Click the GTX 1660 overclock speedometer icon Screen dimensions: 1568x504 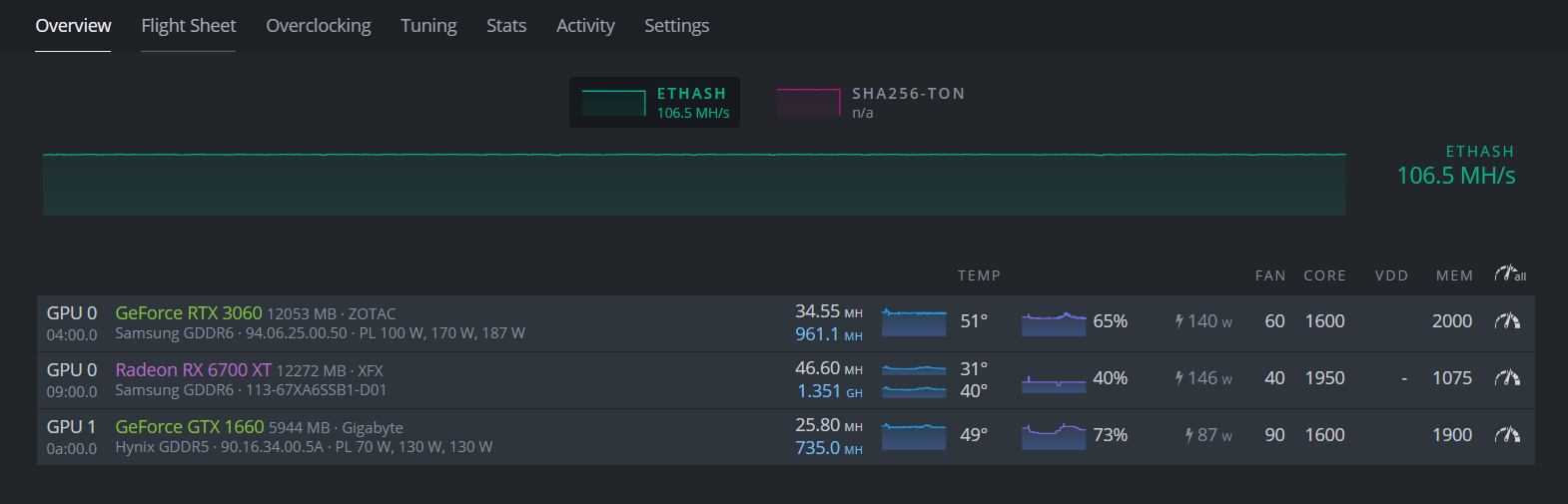coord(1507,435)
